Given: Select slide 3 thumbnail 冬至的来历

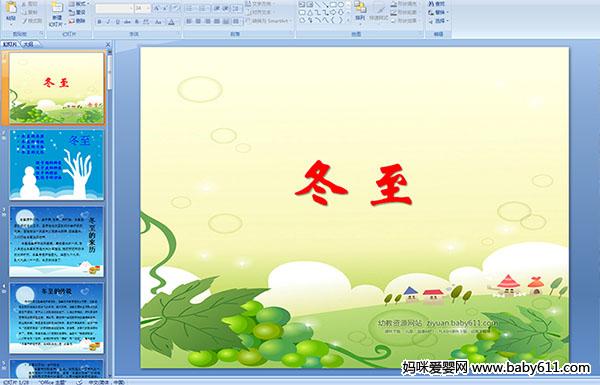Looking at the screenshot, I should [x=56, y=241].
